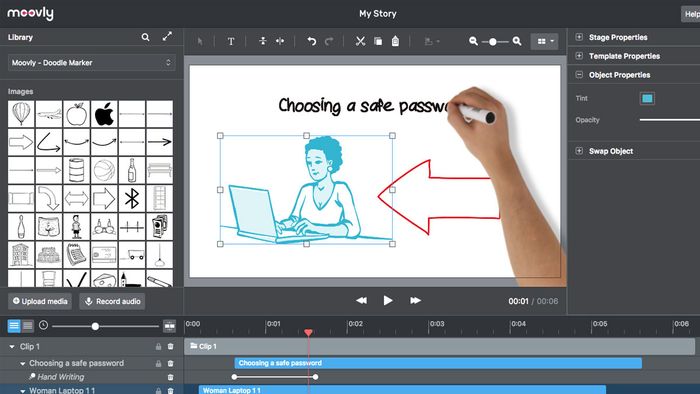
Task: Select the Text tool
Action: pyautogui.click(x=231, y=41)
